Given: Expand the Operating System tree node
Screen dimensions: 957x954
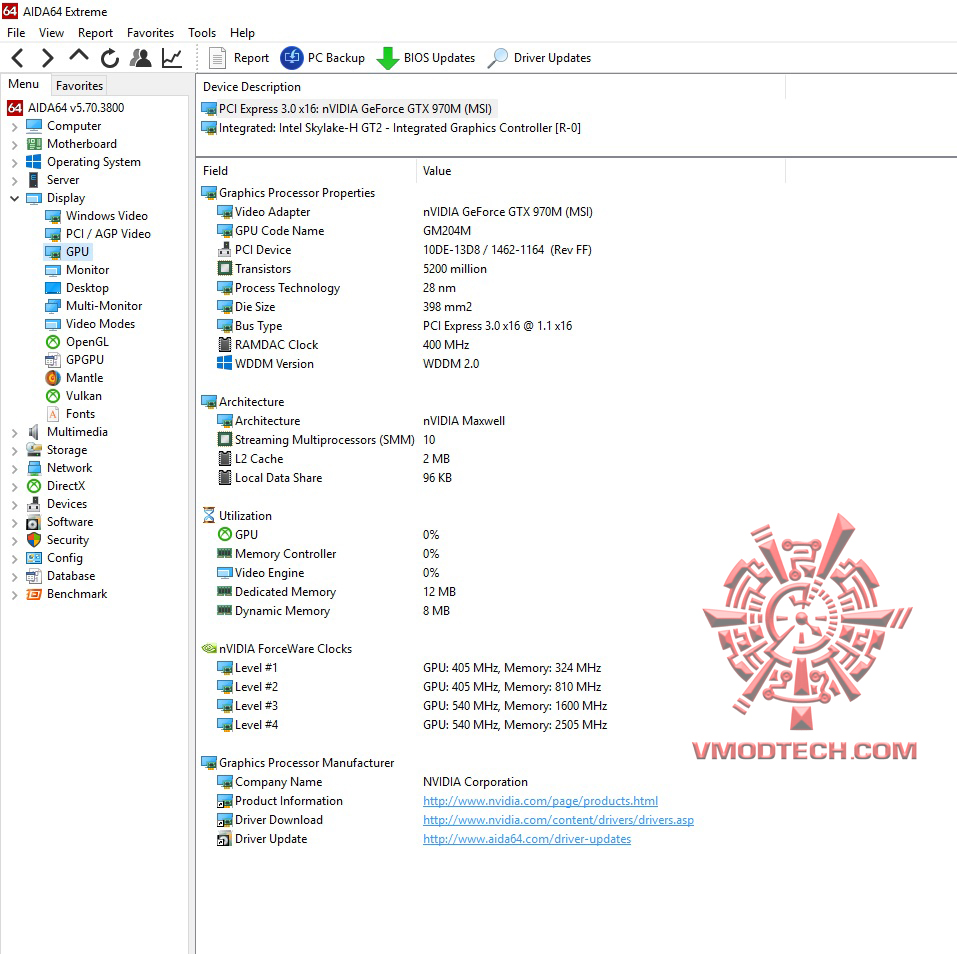Looking at the screenshot, I should point(15,163).
